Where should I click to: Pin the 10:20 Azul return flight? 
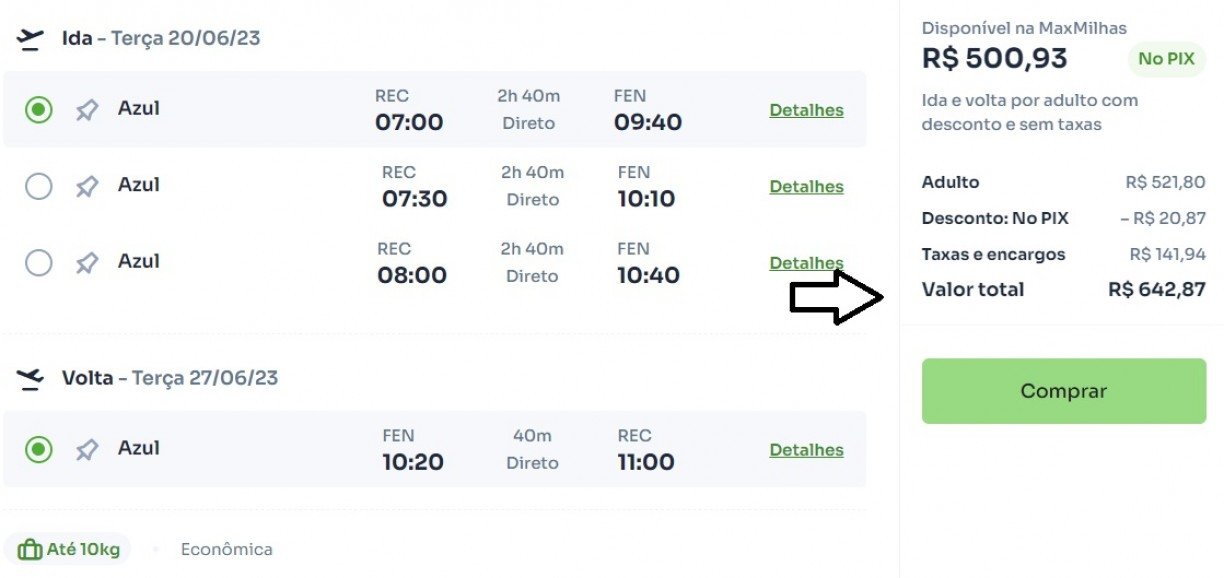(87, 450)
